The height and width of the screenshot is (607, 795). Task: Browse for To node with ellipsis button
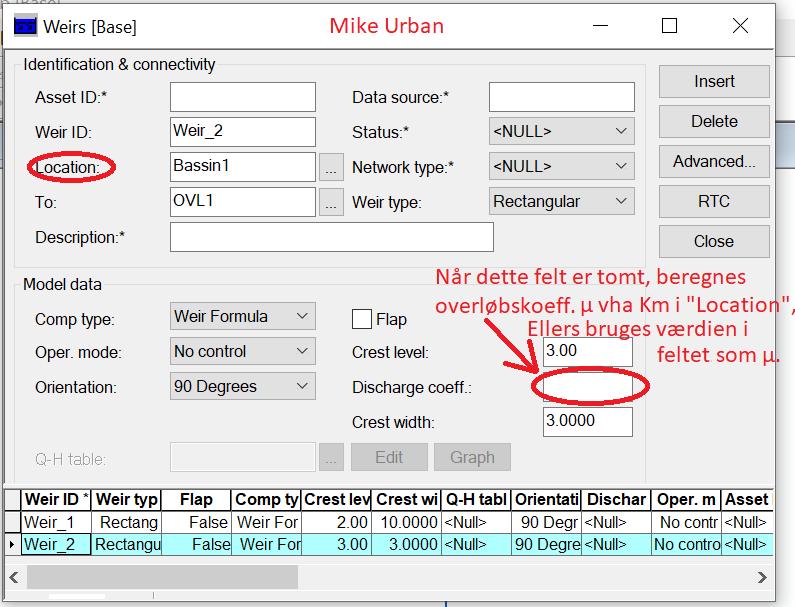point(331,202)
